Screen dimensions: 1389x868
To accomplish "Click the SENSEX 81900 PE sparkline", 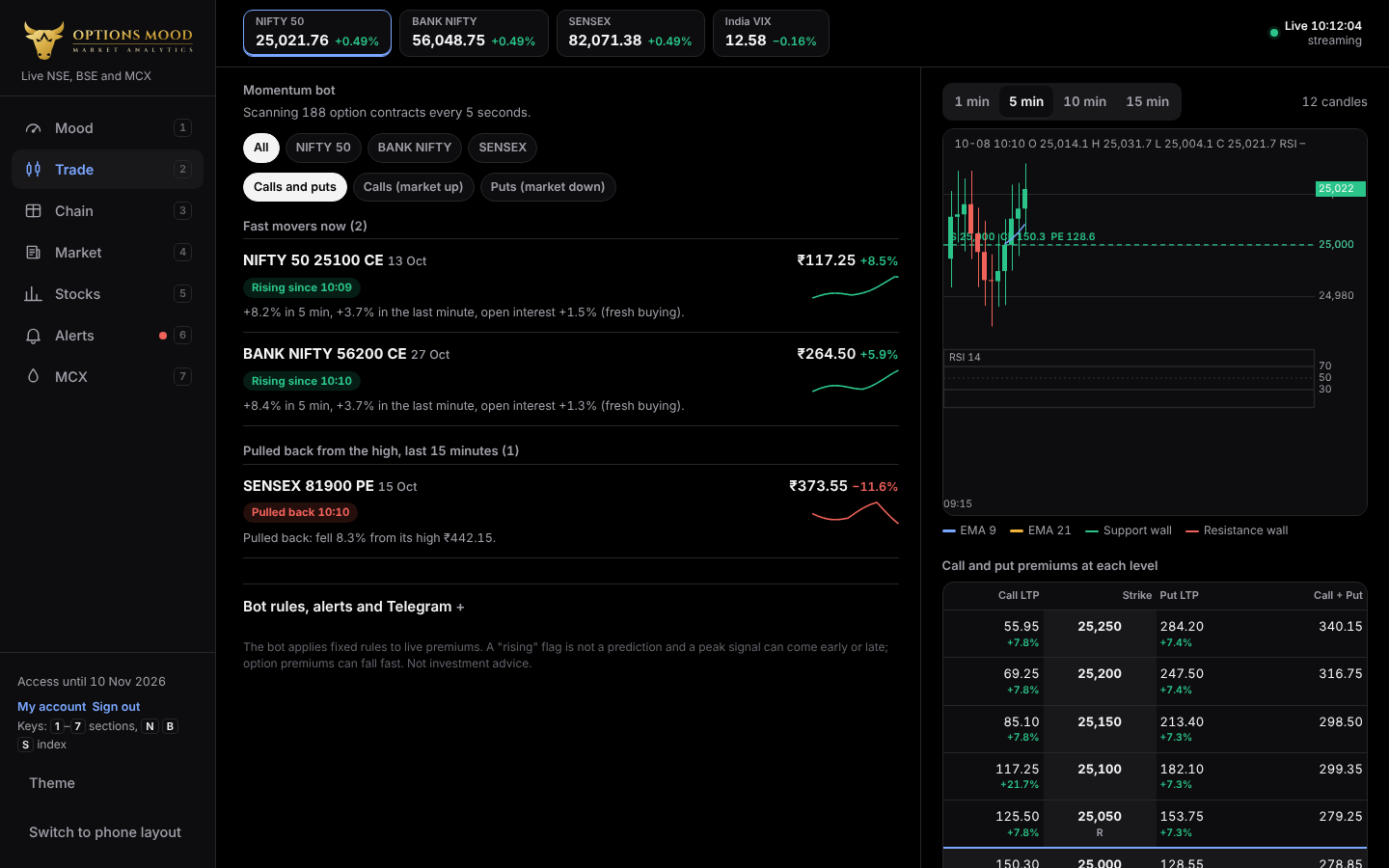I will [855, 513].
